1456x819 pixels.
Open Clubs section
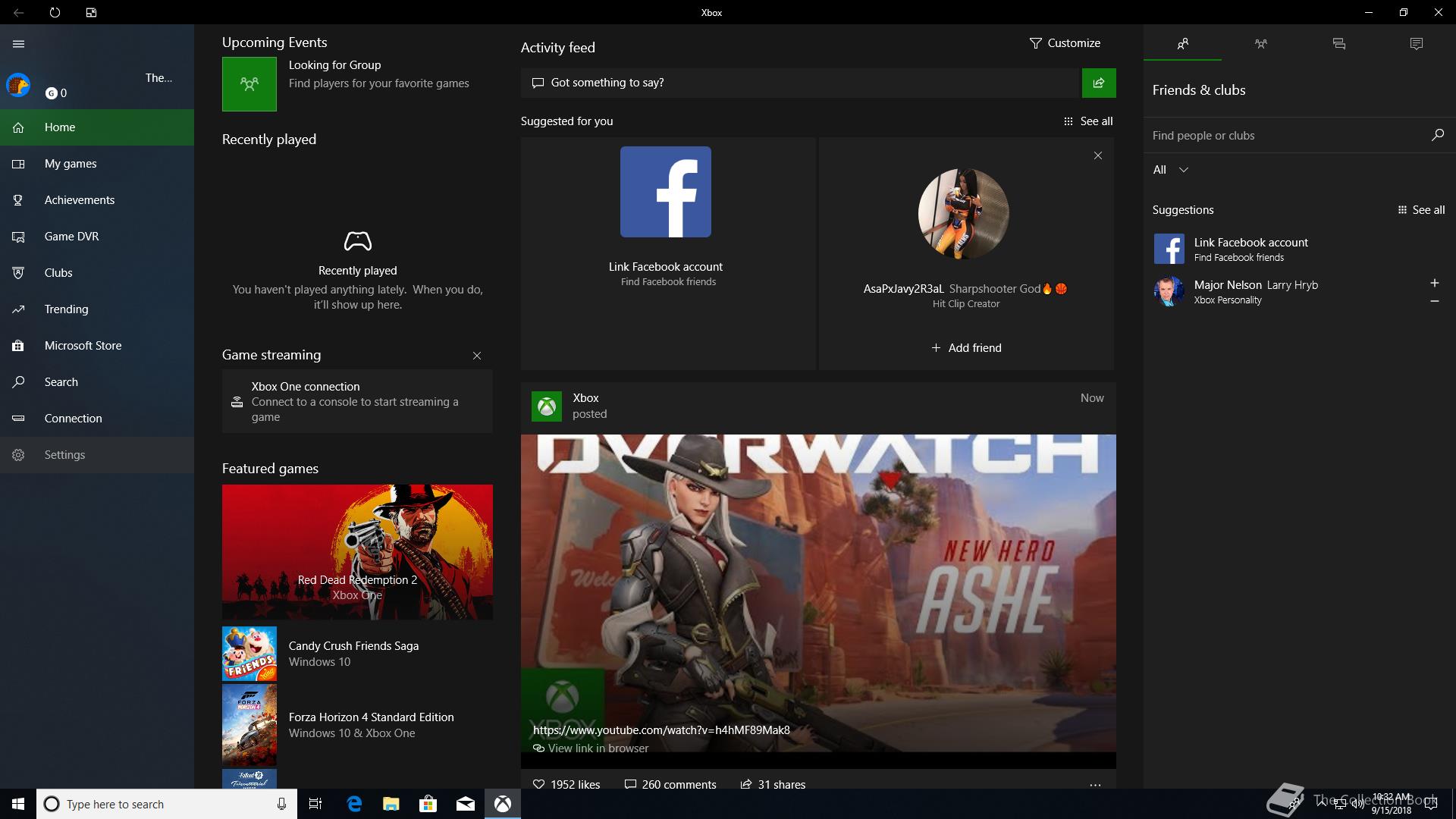97,273
